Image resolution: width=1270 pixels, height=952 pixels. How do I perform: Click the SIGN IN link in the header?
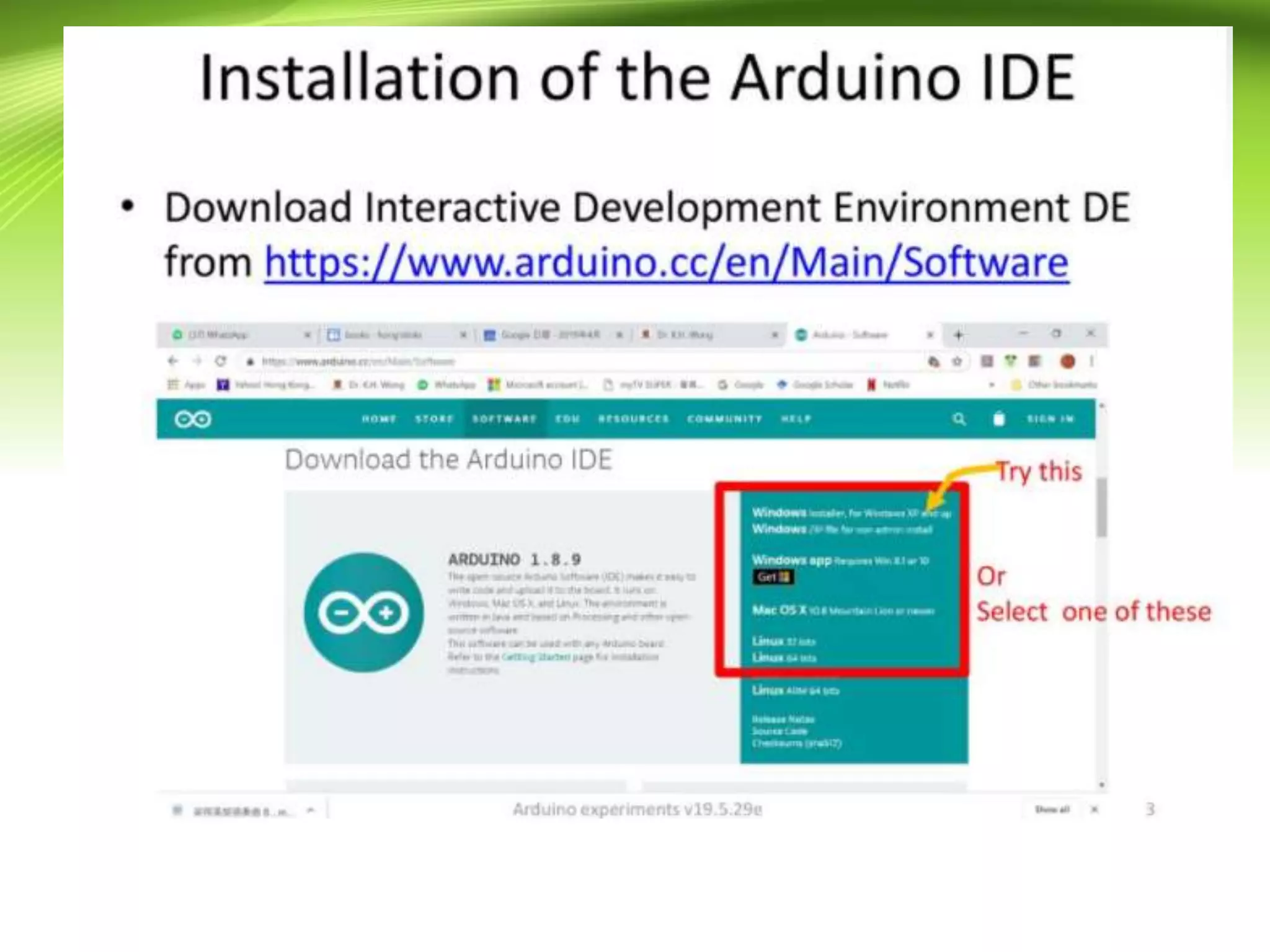pos(1050,420)
